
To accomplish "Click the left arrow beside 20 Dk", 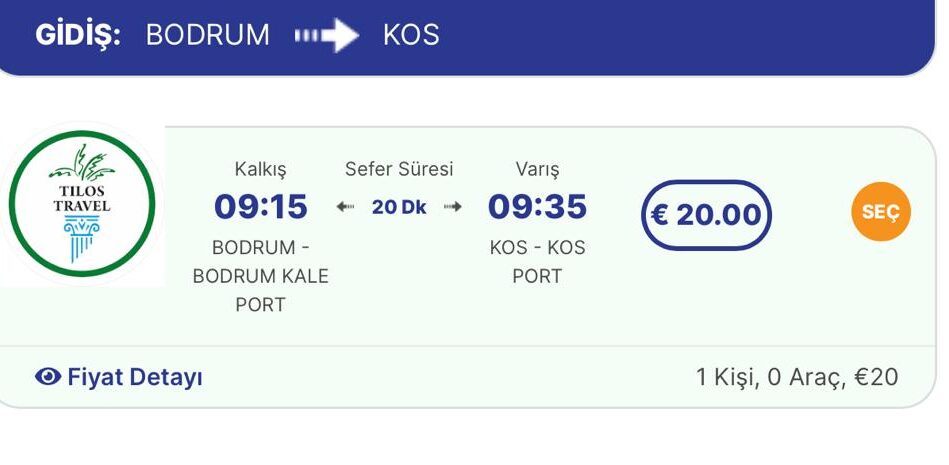I will click(x=345, y=207).
